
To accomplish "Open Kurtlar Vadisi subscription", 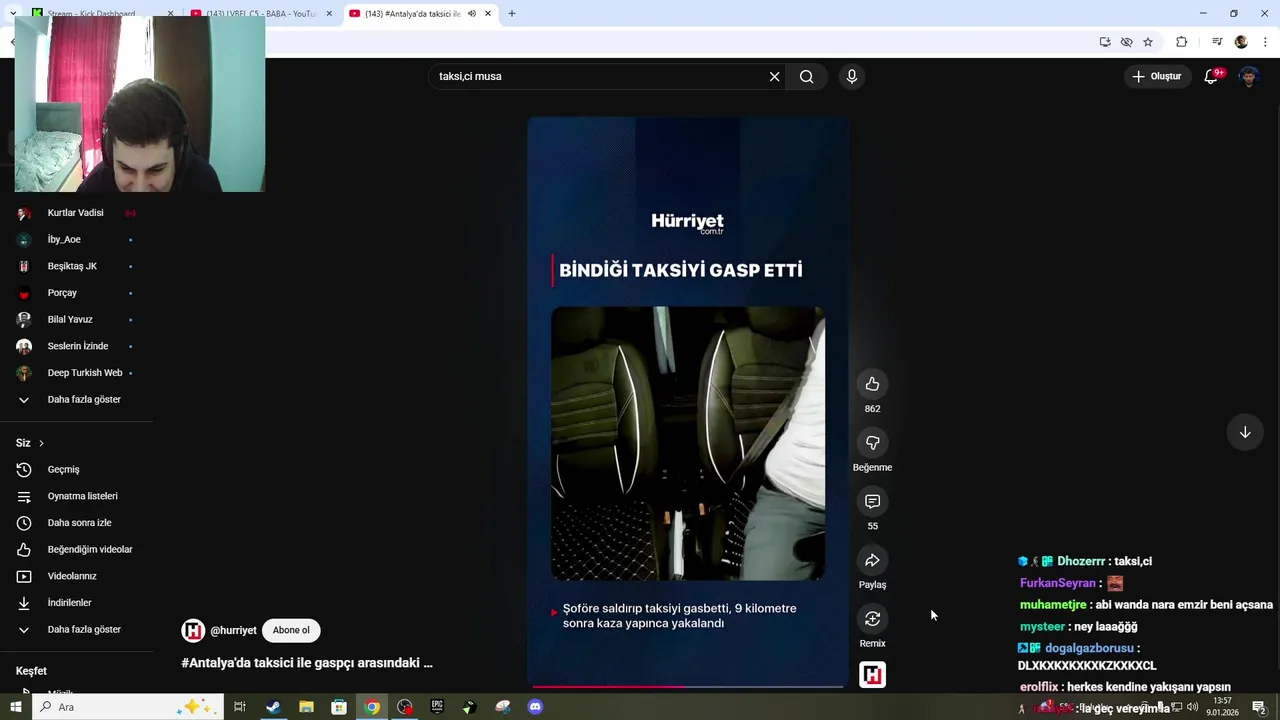I will 77,213.
